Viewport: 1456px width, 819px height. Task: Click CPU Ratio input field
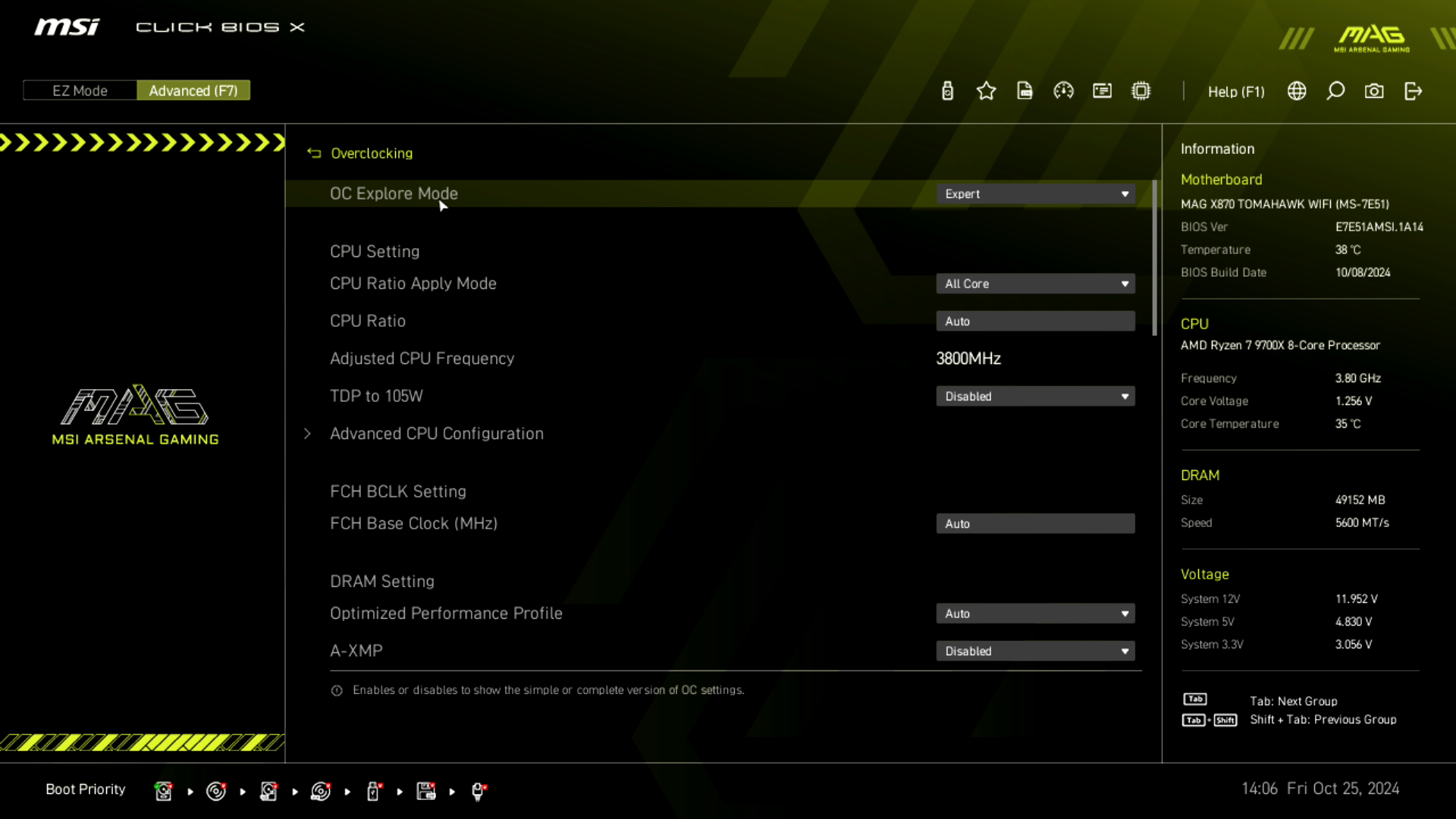click(x=1036, y=320)
